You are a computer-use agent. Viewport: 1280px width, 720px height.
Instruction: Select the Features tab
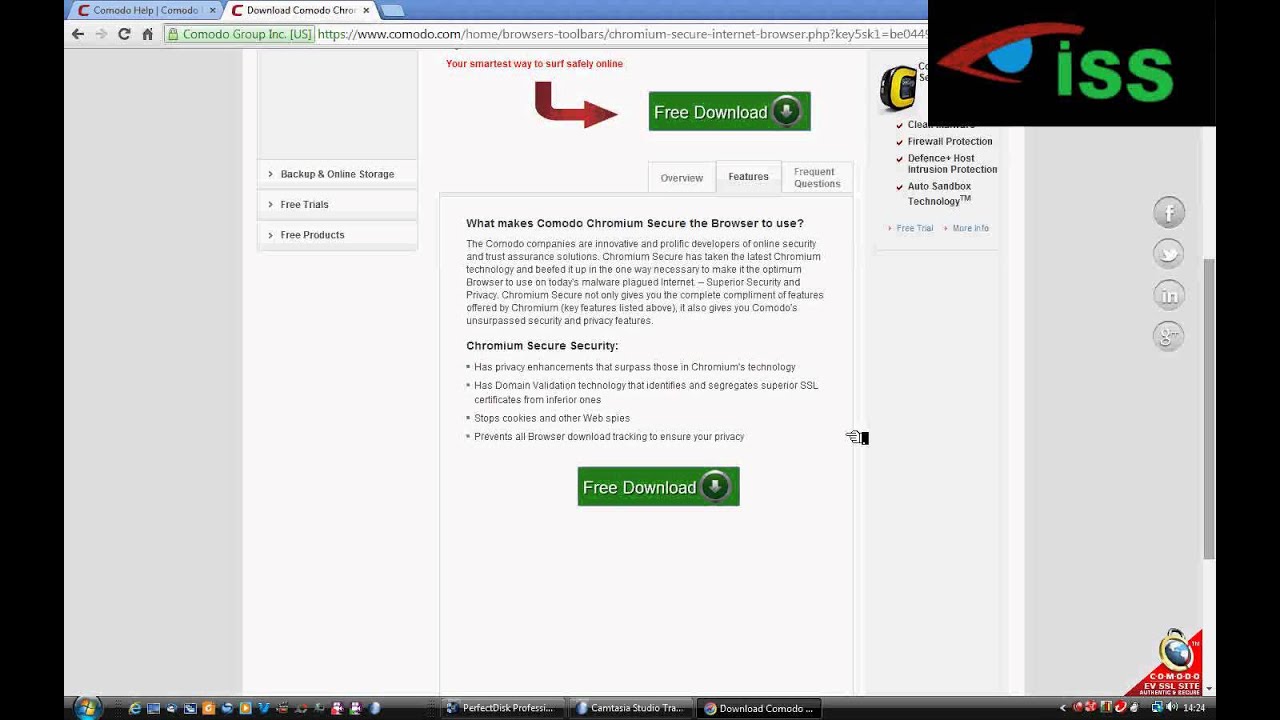point(748,176)
